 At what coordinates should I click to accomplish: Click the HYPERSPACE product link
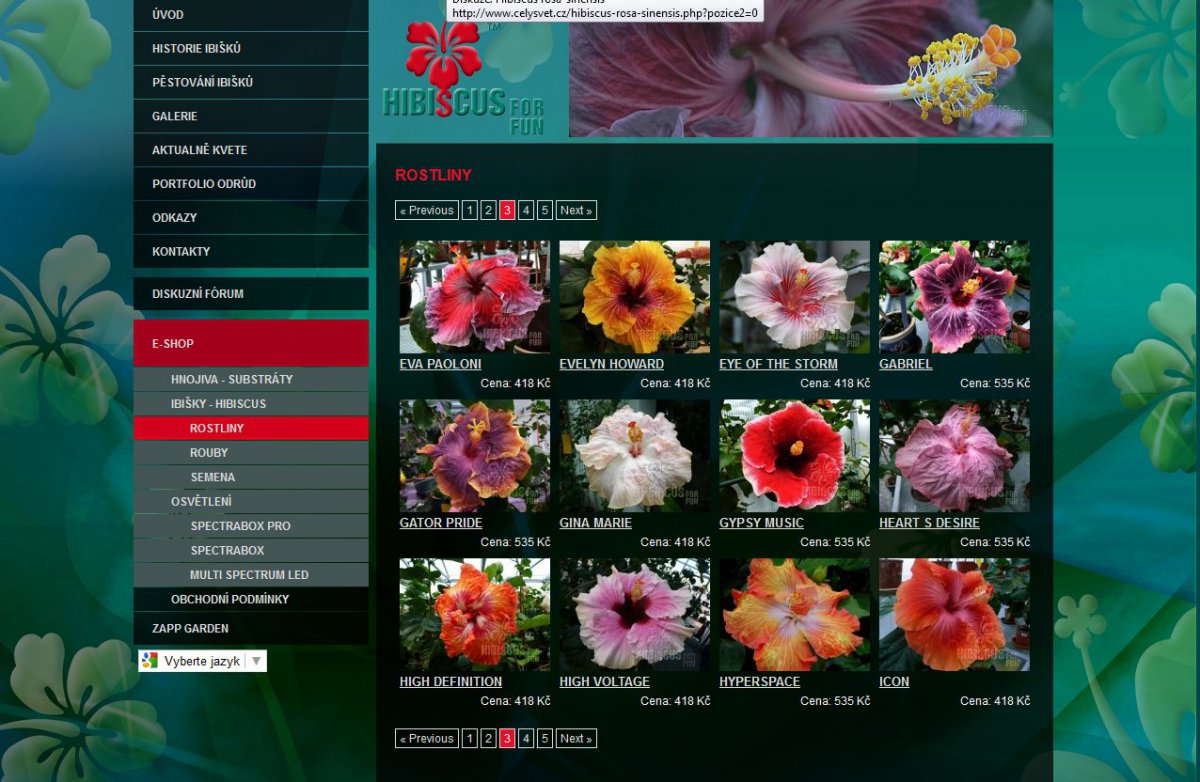pyautogui.click(x=760, y=682)
